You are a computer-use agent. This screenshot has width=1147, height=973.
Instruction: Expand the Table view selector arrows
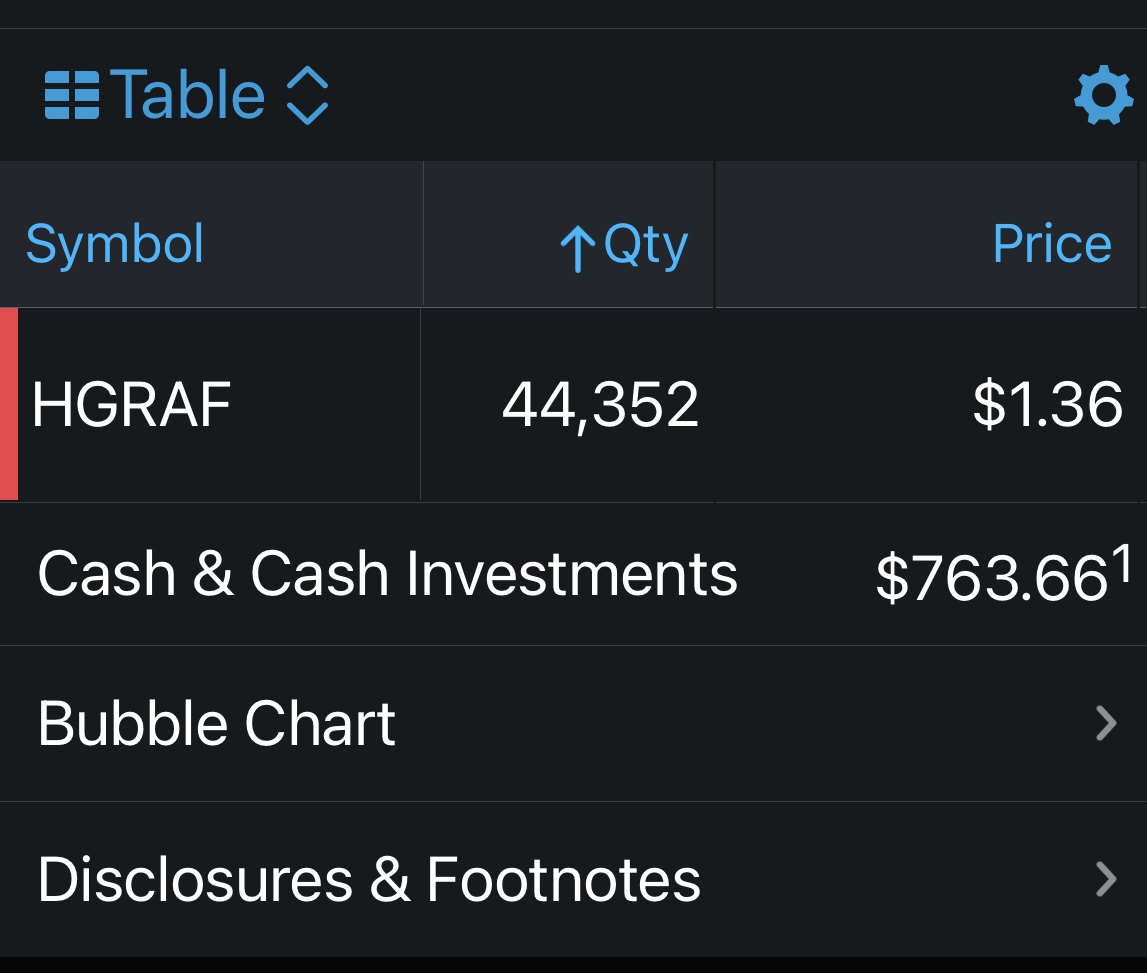(x=307, y=96)
